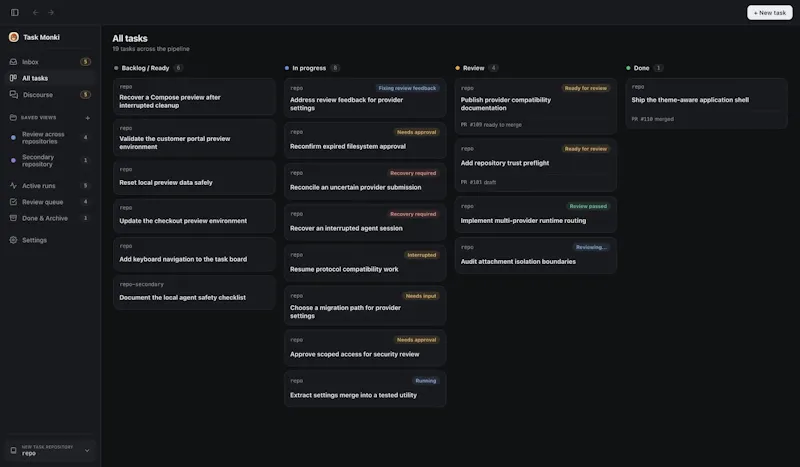Open Publish provider compatibility documentation card
This screenshot has width=800, height=467.
[x=536, y=106]
